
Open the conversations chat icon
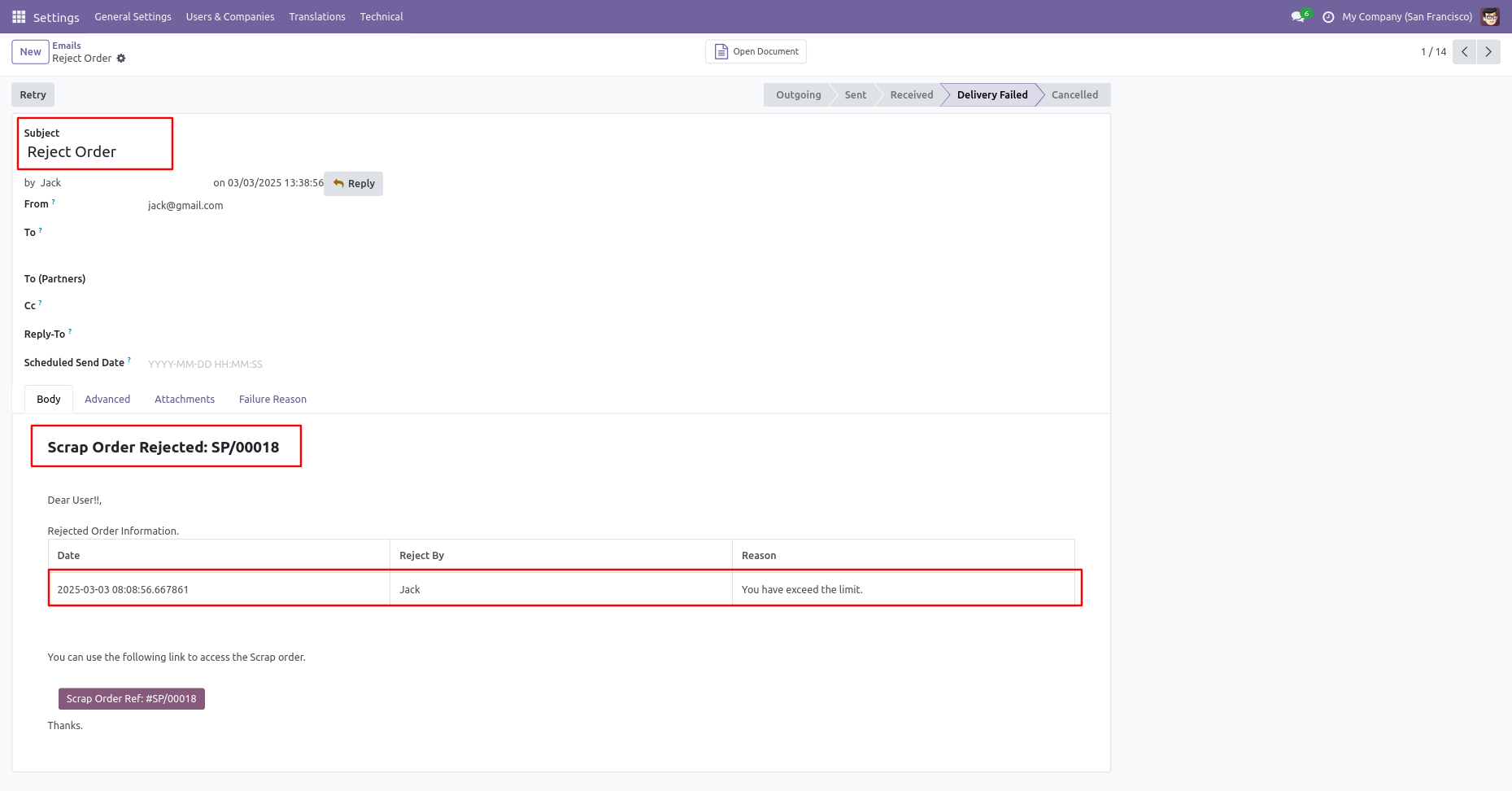pos(1298,17)
